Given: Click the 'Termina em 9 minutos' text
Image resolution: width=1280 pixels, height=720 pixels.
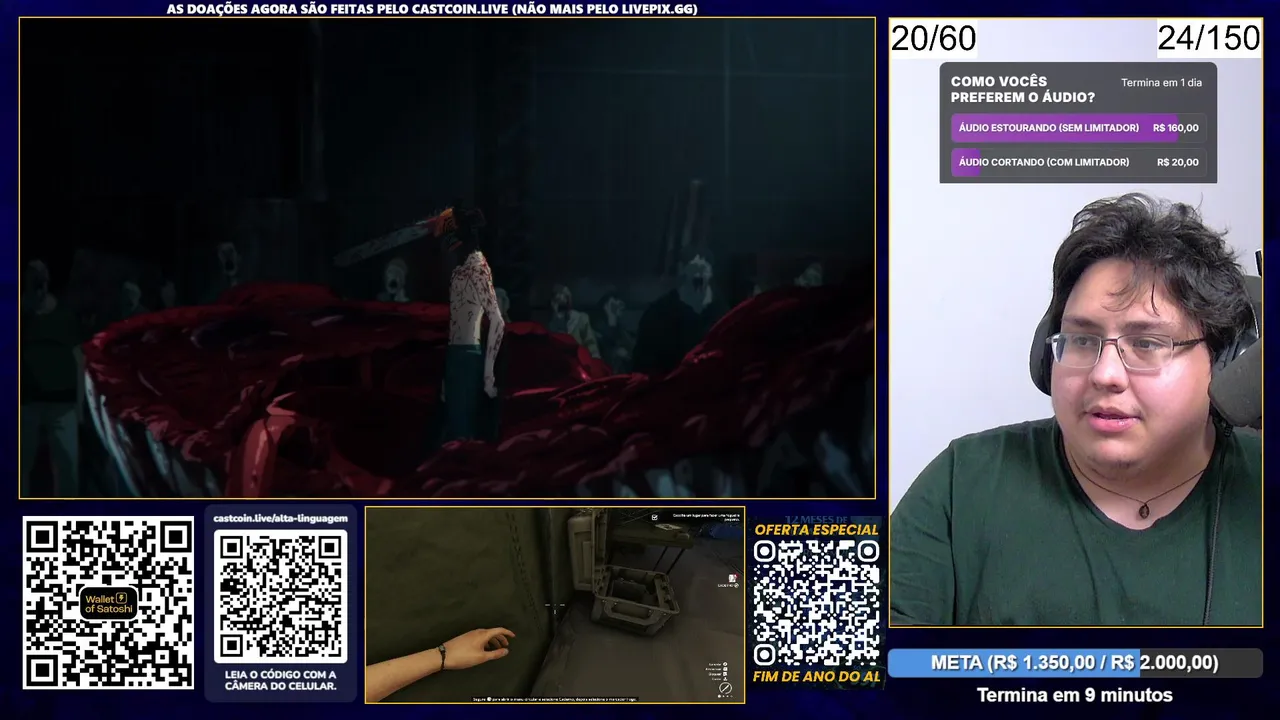Looking at the screenshot, I should [x=1074, y=695].
